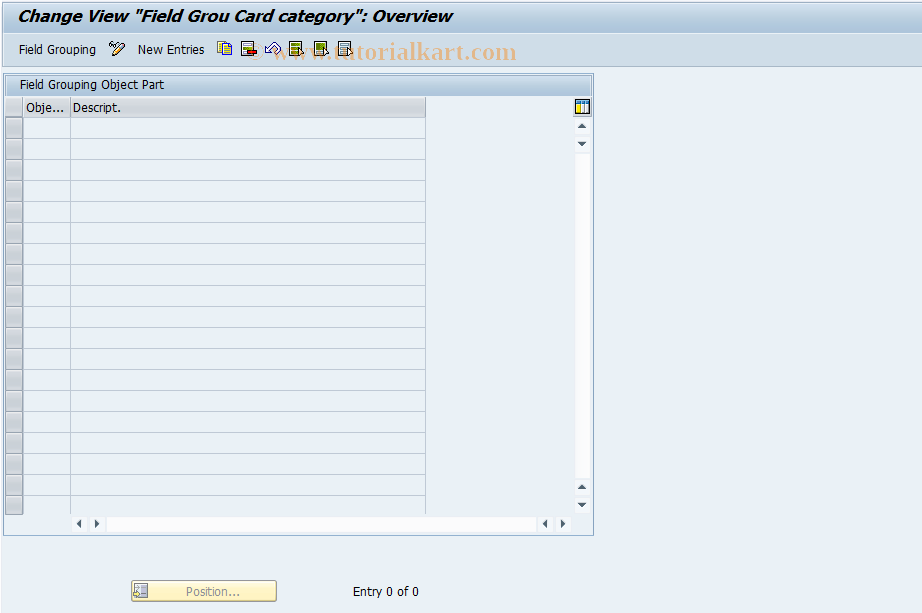The width and height of the screenshot is (922, 613).
Task: Open table column settings icon
Action: (582, 107)
